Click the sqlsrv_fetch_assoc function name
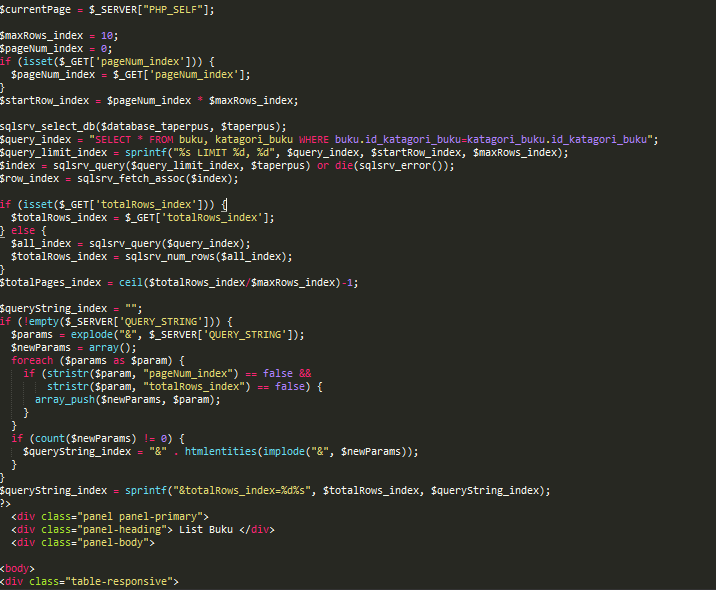 [x=131, y=179]
